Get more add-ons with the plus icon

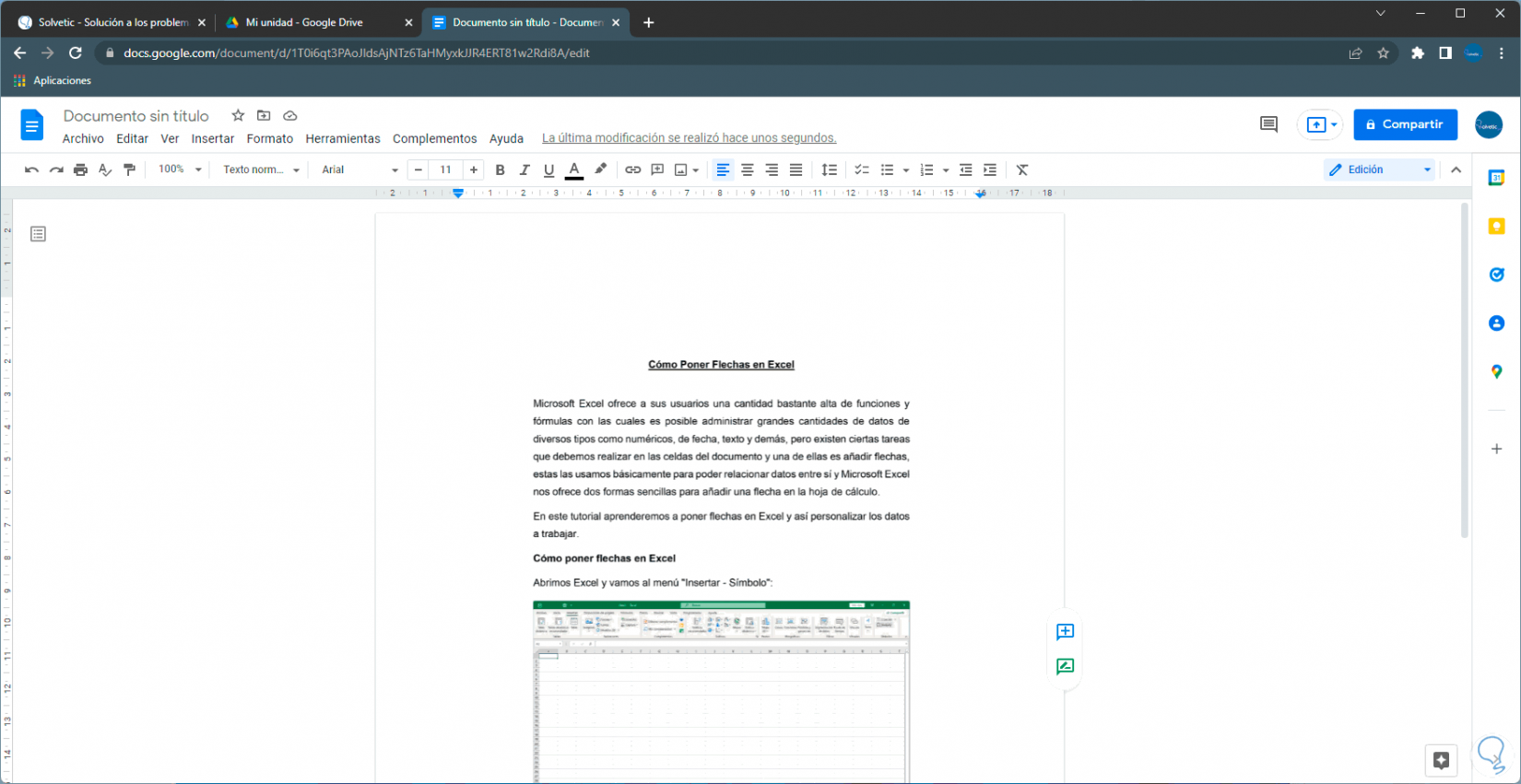tap(1496, 449)
